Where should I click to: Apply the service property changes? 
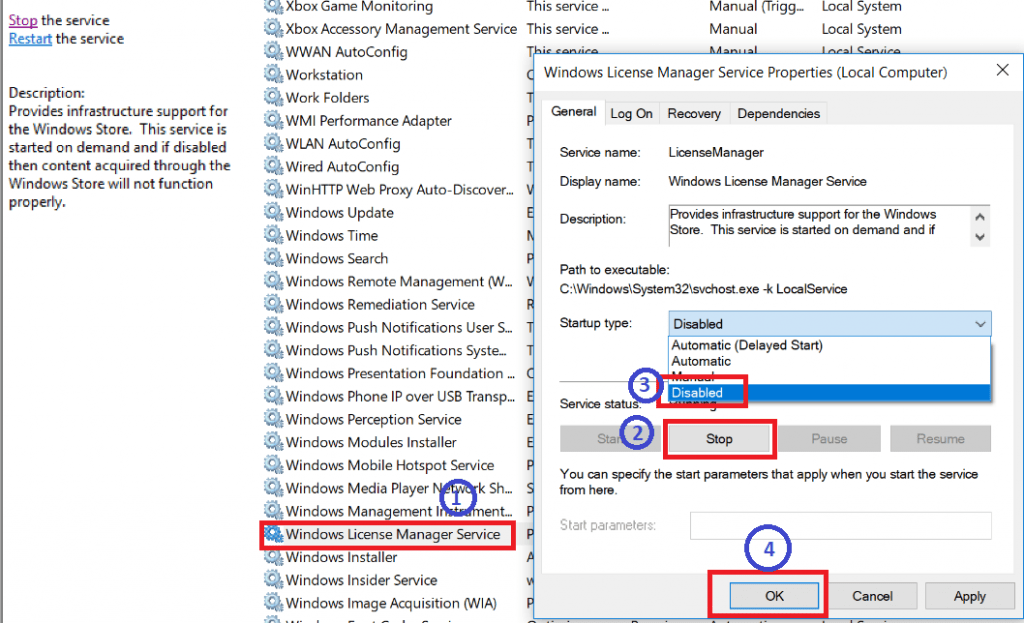[x=969, y=596]
